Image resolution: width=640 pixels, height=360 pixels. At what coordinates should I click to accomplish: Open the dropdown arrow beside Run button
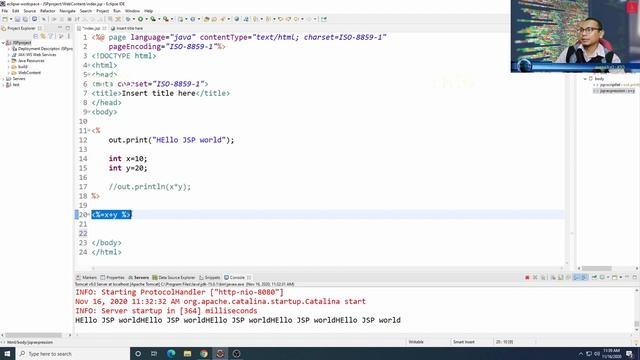tap(146, 19)
